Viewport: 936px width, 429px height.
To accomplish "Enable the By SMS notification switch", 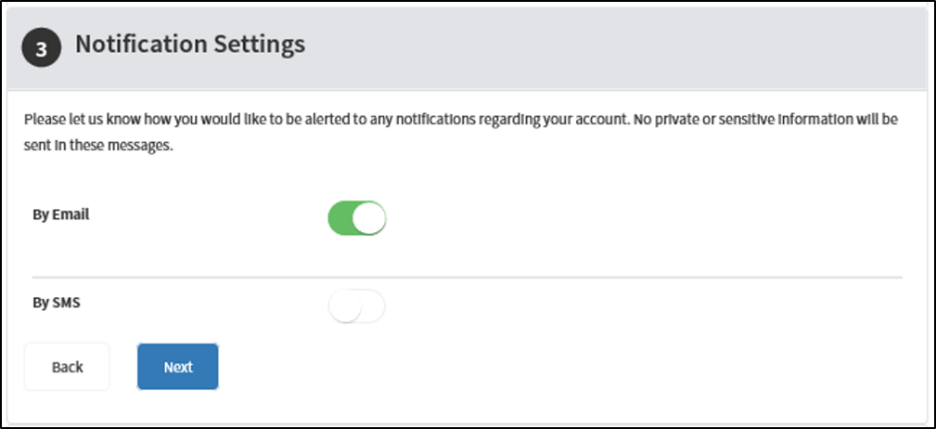I will click(x=357, y=307).
